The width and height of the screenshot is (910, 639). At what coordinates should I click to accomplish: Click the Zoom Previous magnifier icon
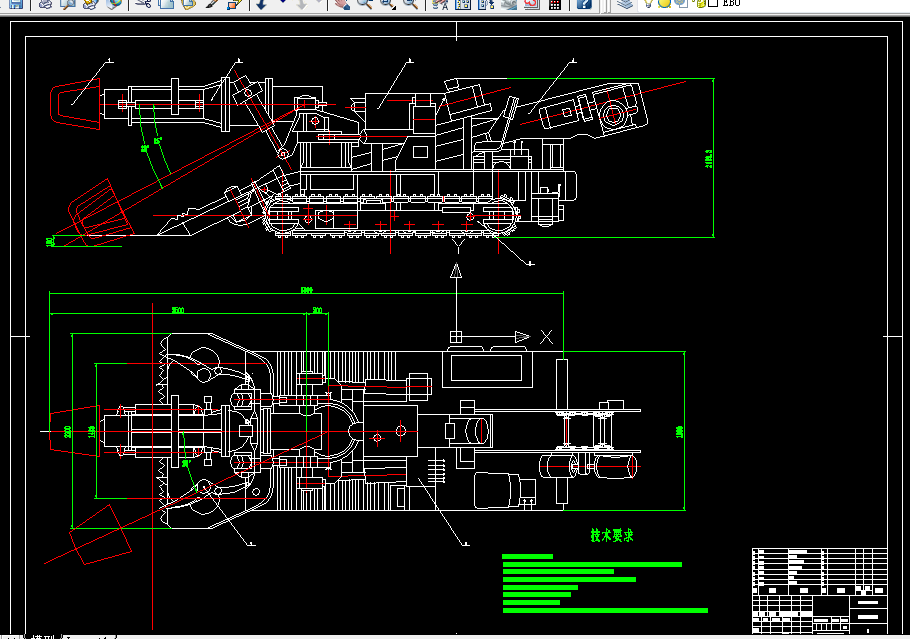pos(410,3)
